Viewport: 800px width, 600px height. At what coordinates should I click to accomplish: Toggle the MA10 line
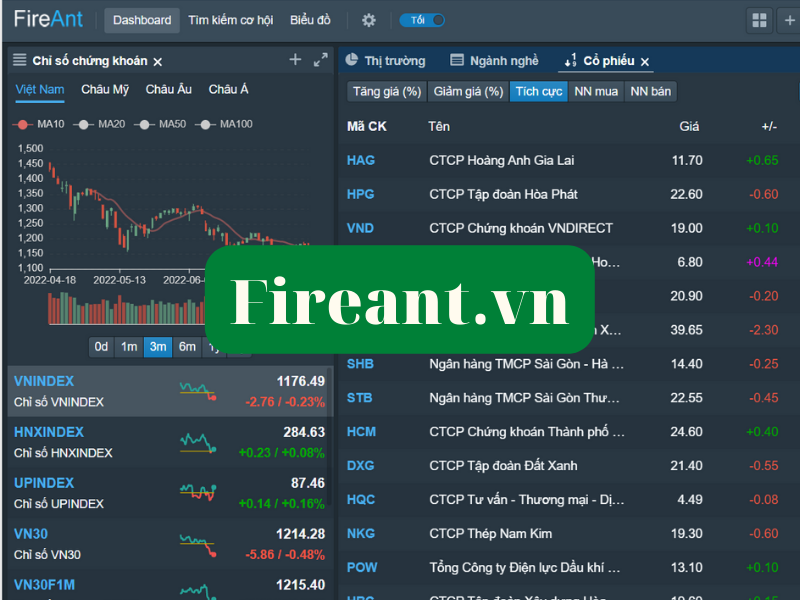pos(39,124)
